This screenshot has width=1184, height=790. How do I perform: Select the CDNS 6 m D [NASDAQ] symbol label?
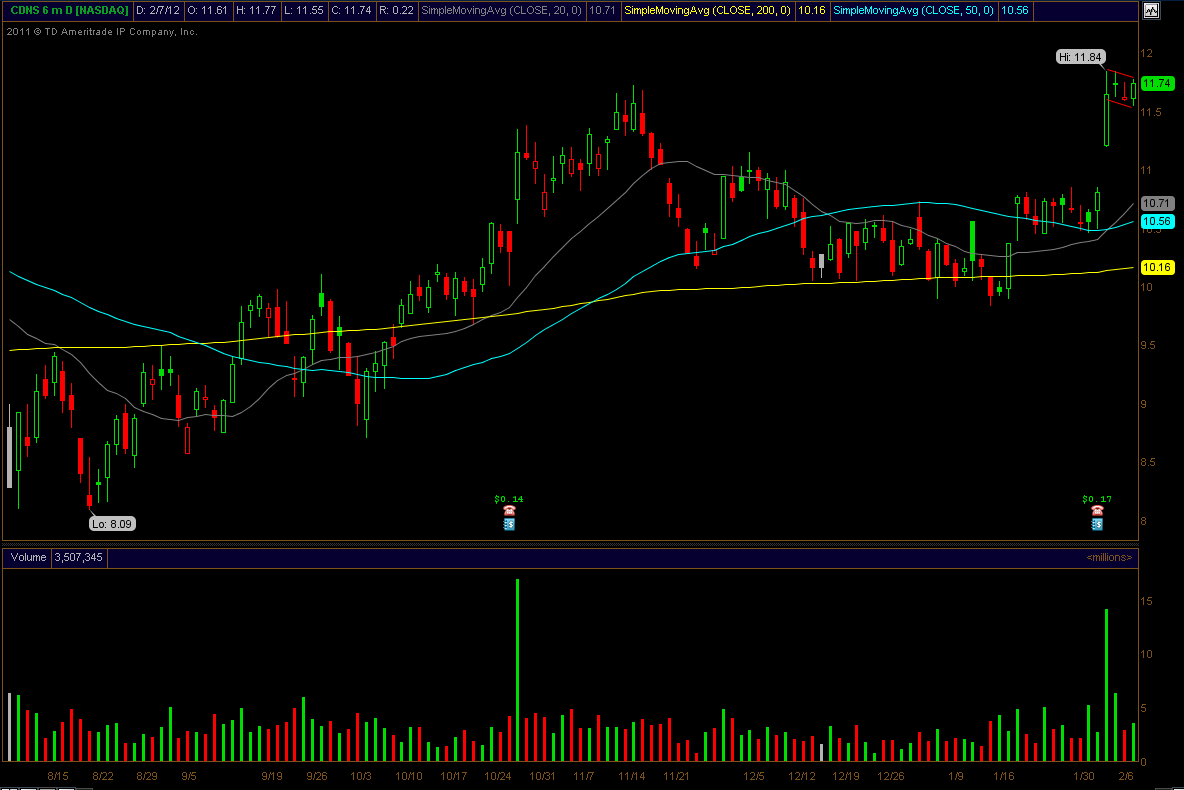(69, 11)
